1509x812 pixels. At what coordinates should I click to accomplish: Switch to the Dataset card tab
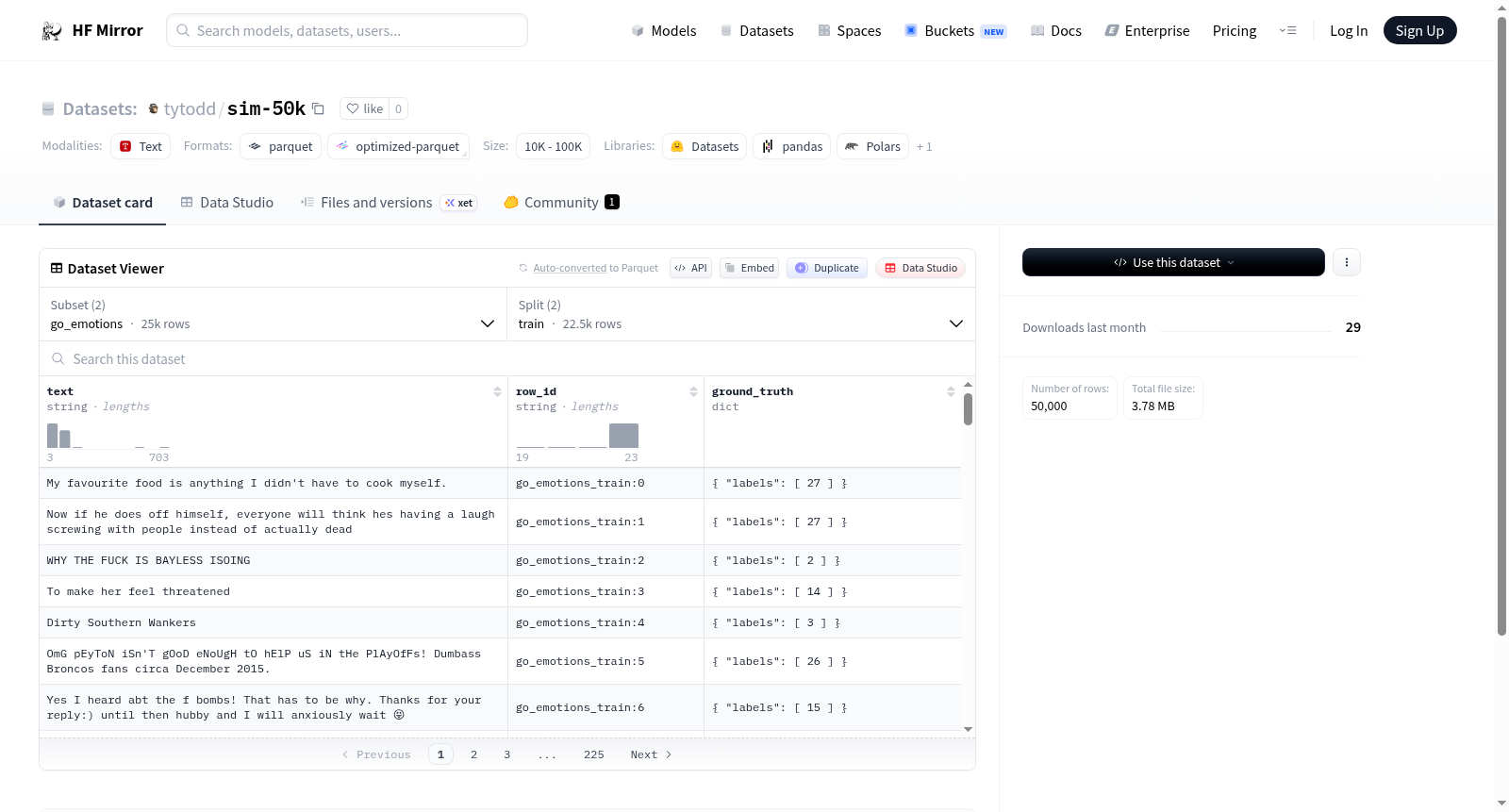tap(102, 203)
